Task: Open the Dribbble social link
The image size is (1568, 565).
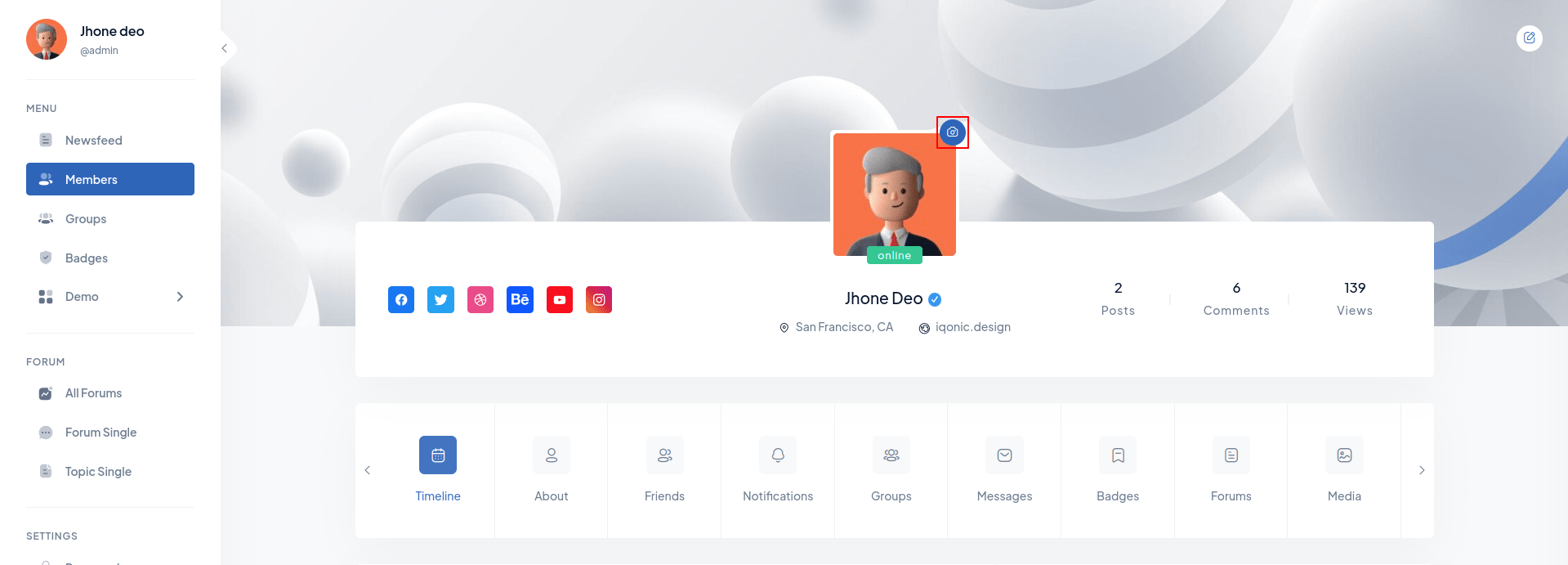Action: pos(480,299)
